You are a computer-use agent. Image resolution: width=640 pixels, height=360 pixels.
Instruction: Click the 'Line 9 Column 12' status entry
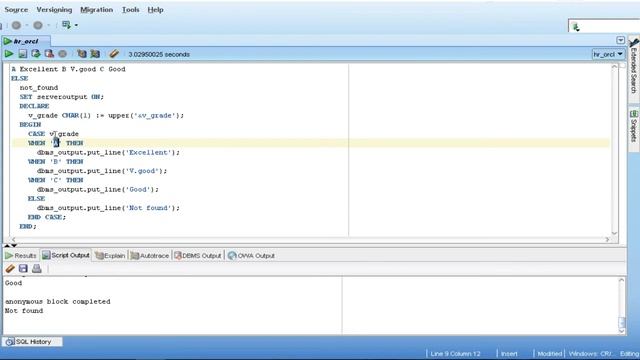tap(455, 353)
